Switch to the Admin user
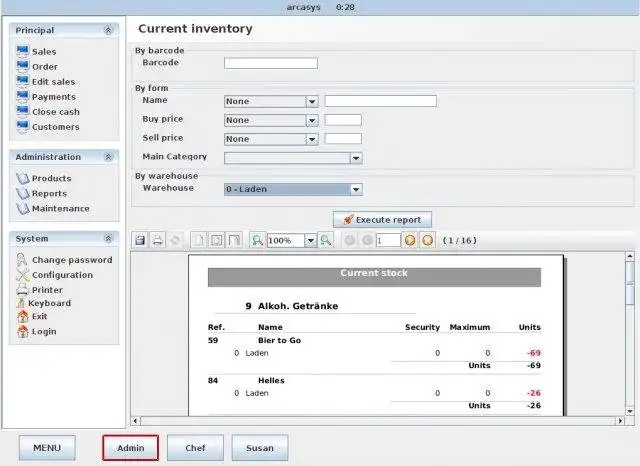Image resolution: width=640 pixels, height=466 pixels. point(131,448)
